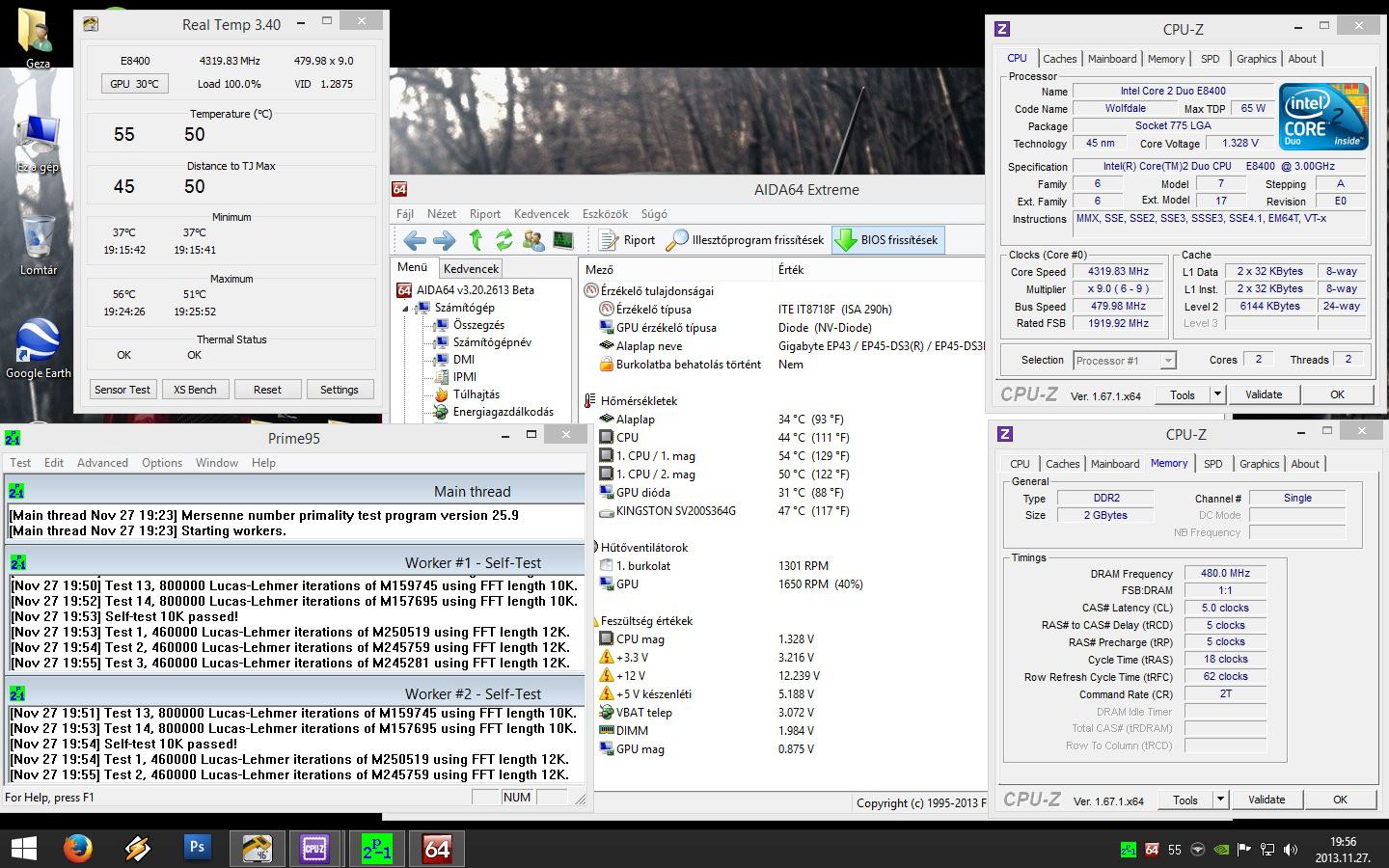The image size is (1389, 868).
Task: Open Illesztőprogram frissítések in AIDA64 toolbar
Action: pyautogui.click(x=746, y=240)
